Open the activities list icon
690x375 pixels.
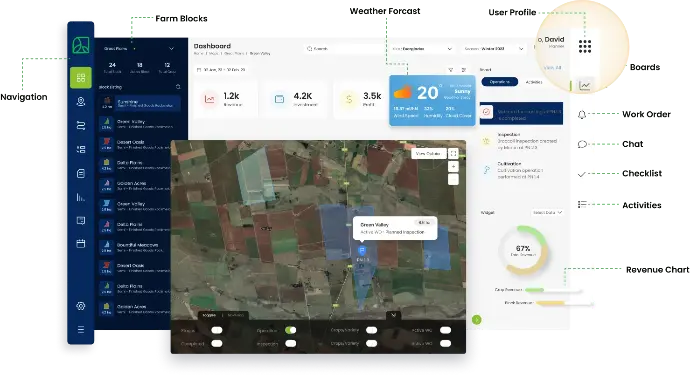coord(582,204)
